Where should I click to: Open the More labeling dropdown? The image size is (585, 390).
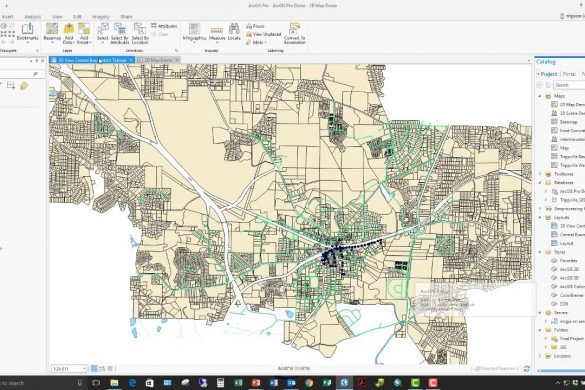point(256,43)
